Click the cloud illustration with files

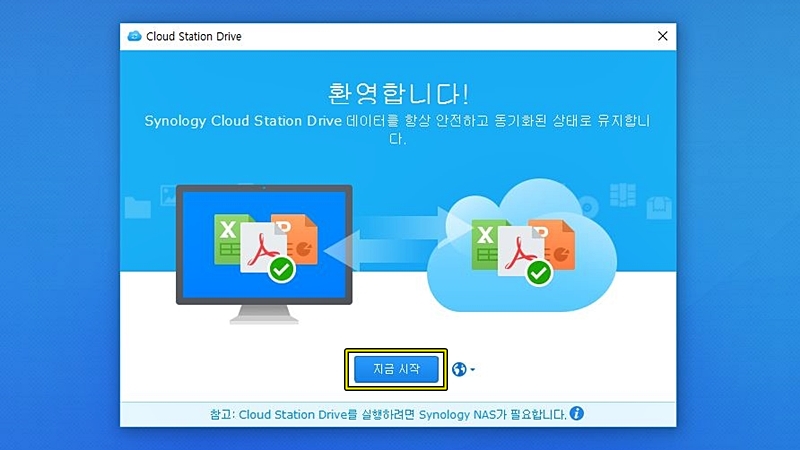[x=521, y=245]
